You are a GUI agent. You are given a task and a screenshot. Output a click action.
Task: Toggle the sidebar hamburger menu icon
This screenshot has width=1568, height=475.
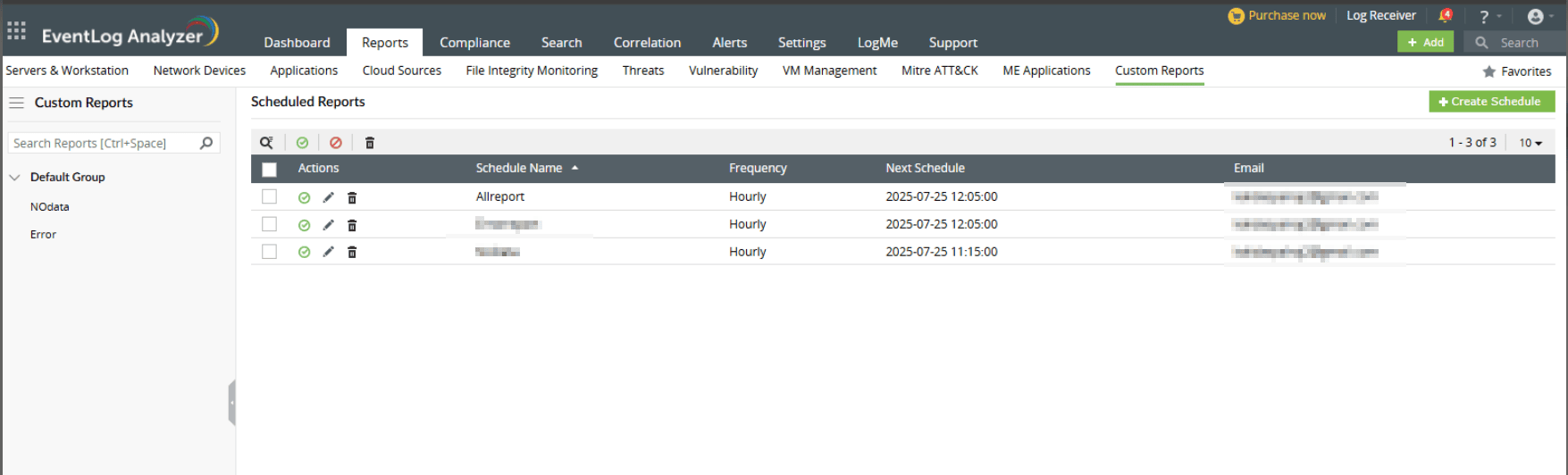pos(16,103)
